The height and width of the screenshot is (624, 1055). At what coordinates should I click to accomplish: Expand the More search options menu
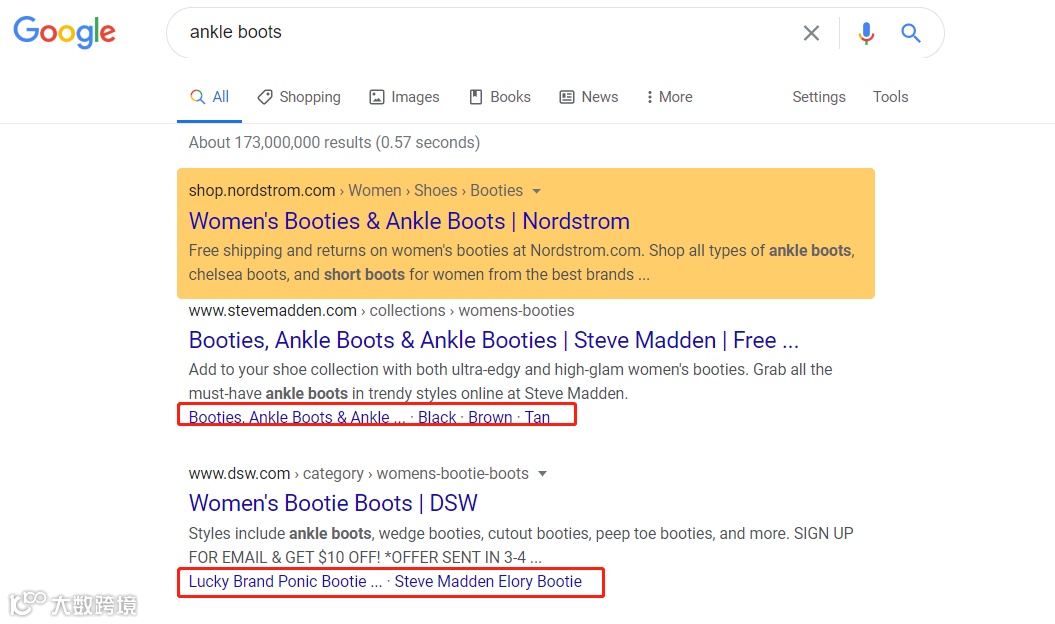point(669,97)
